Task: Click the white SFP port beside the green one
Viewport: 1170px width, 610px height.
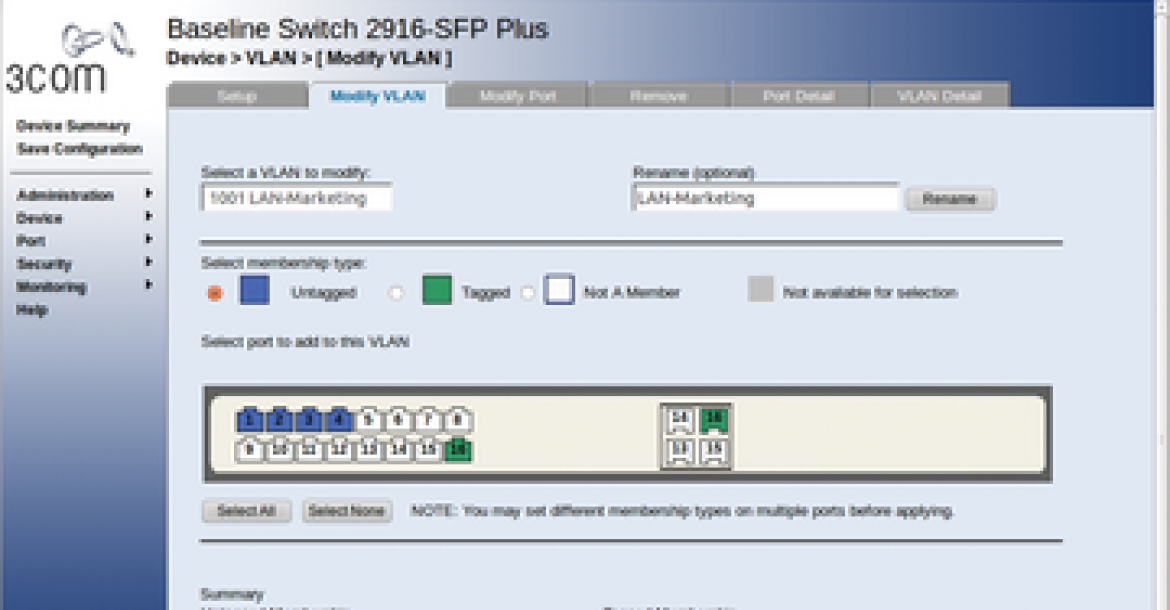Action: coord(679,421)
